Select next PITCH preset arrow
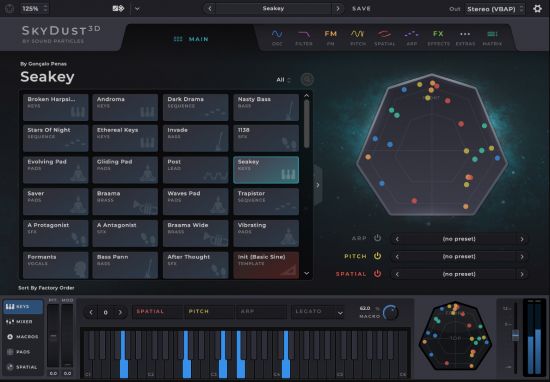550x382 pixels. [522, 257]
